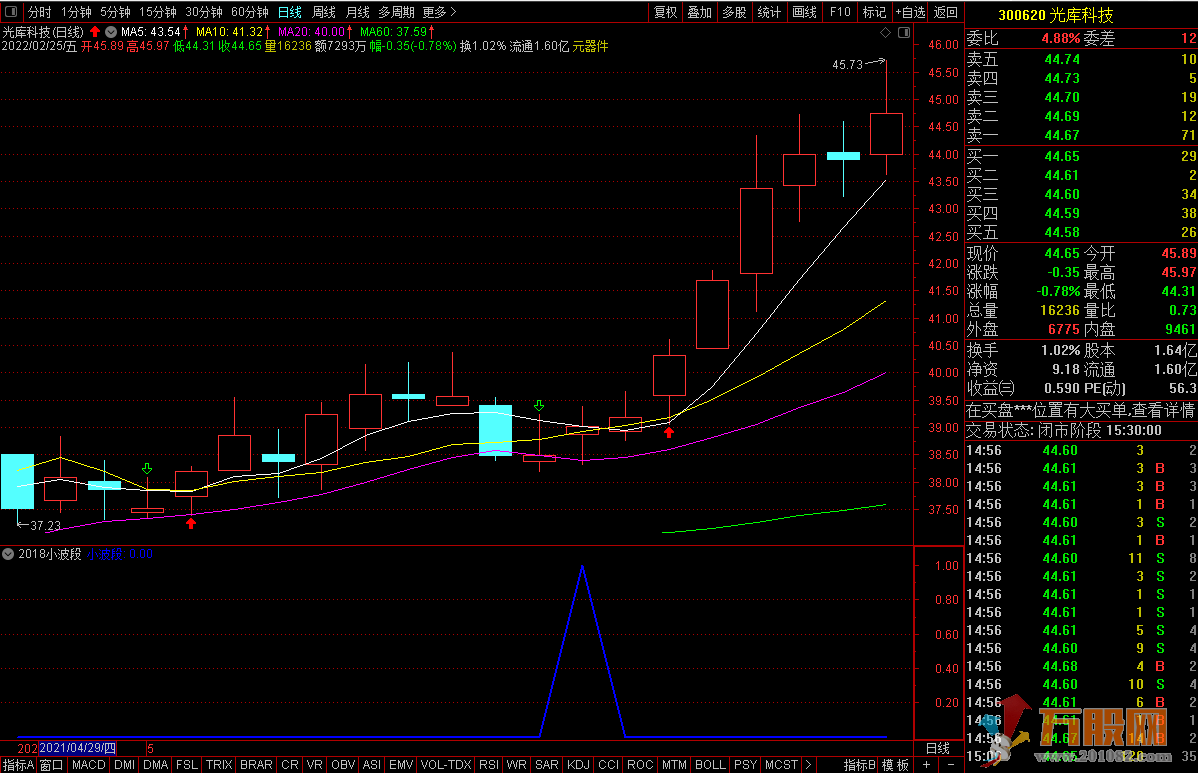1198x773 pixels.
Task: Select the 日线 daily chart tab
Action: pyautogui.click(x=290, y=11)
